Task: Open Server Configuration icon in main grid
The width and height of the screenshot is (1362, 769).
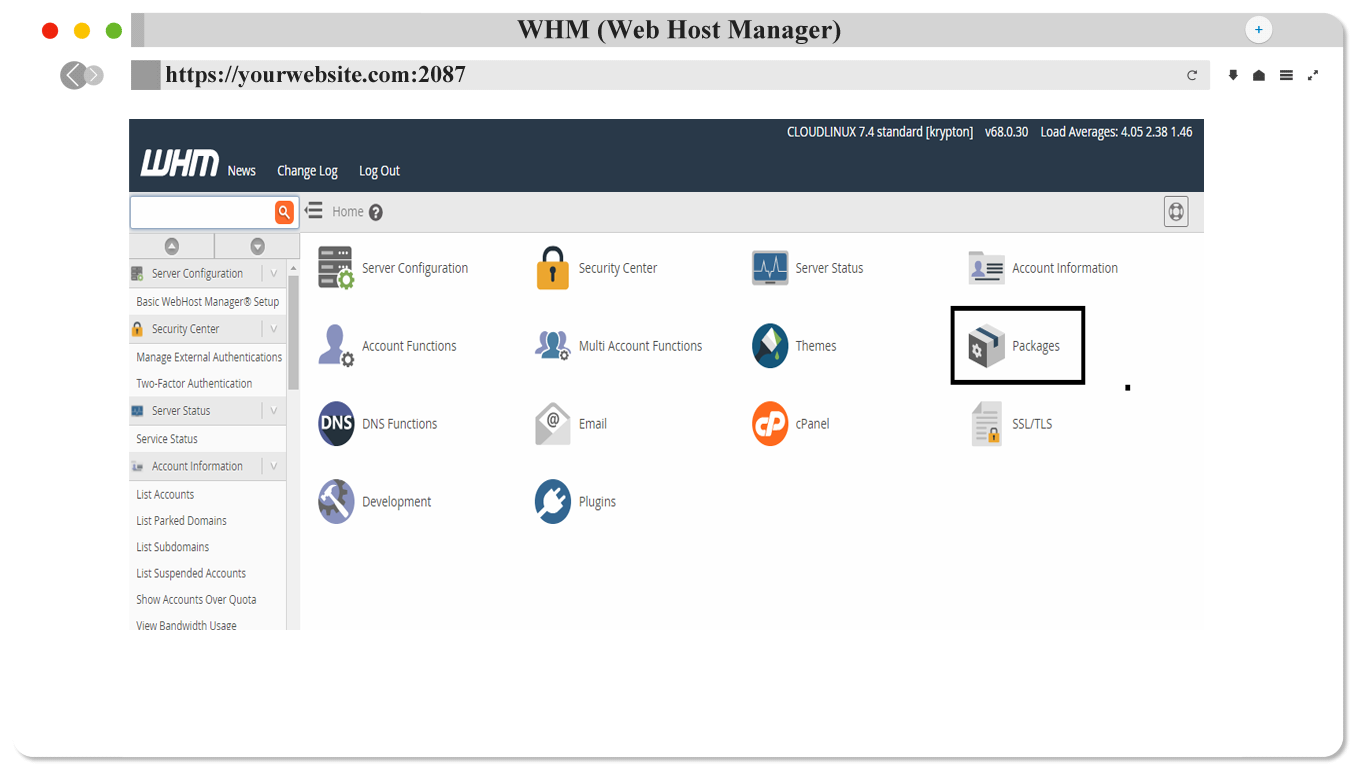Action: click(336, 268)
